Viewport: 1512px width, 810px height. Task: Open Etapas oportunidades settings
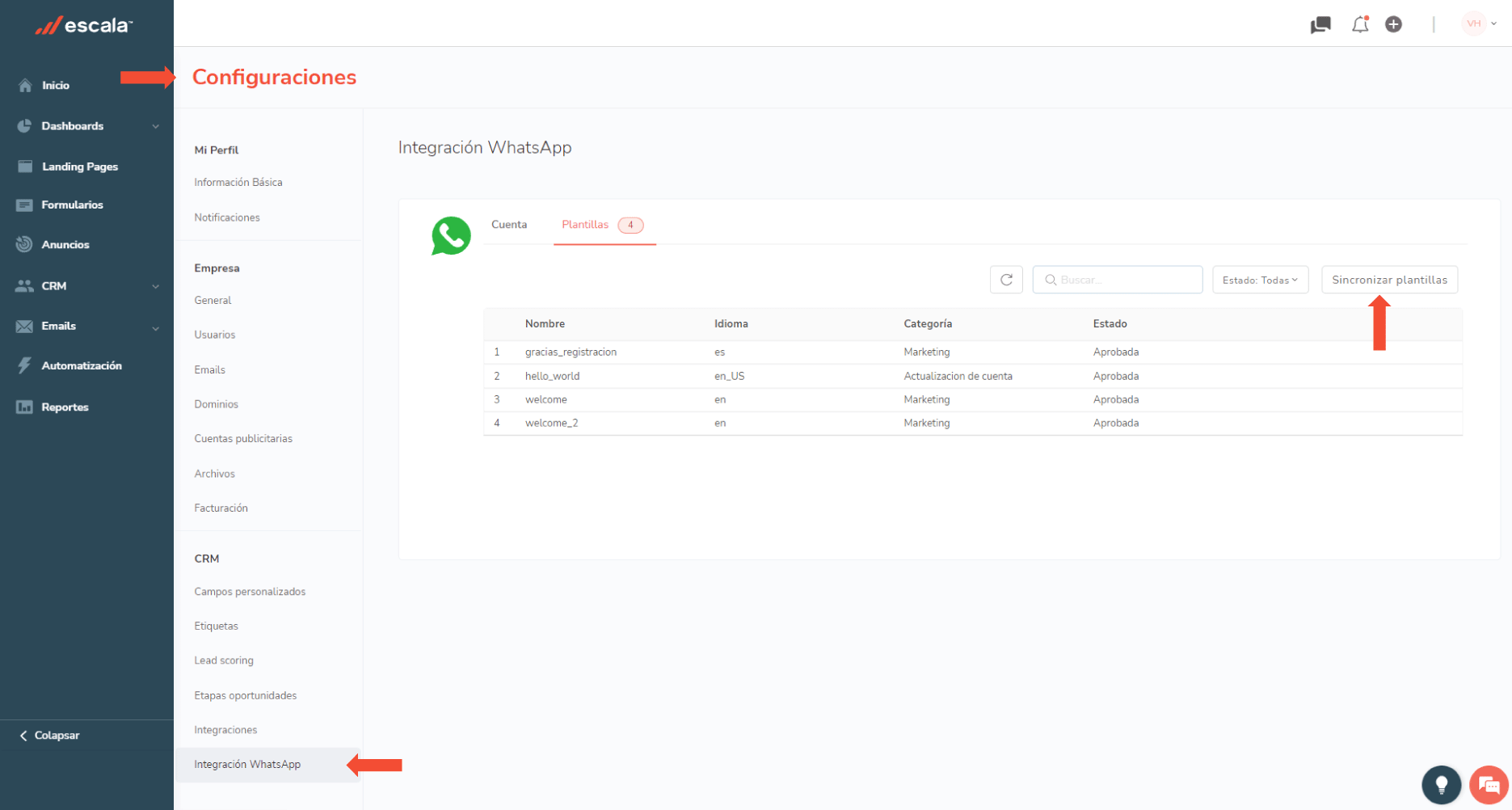[x=246, y=696]
